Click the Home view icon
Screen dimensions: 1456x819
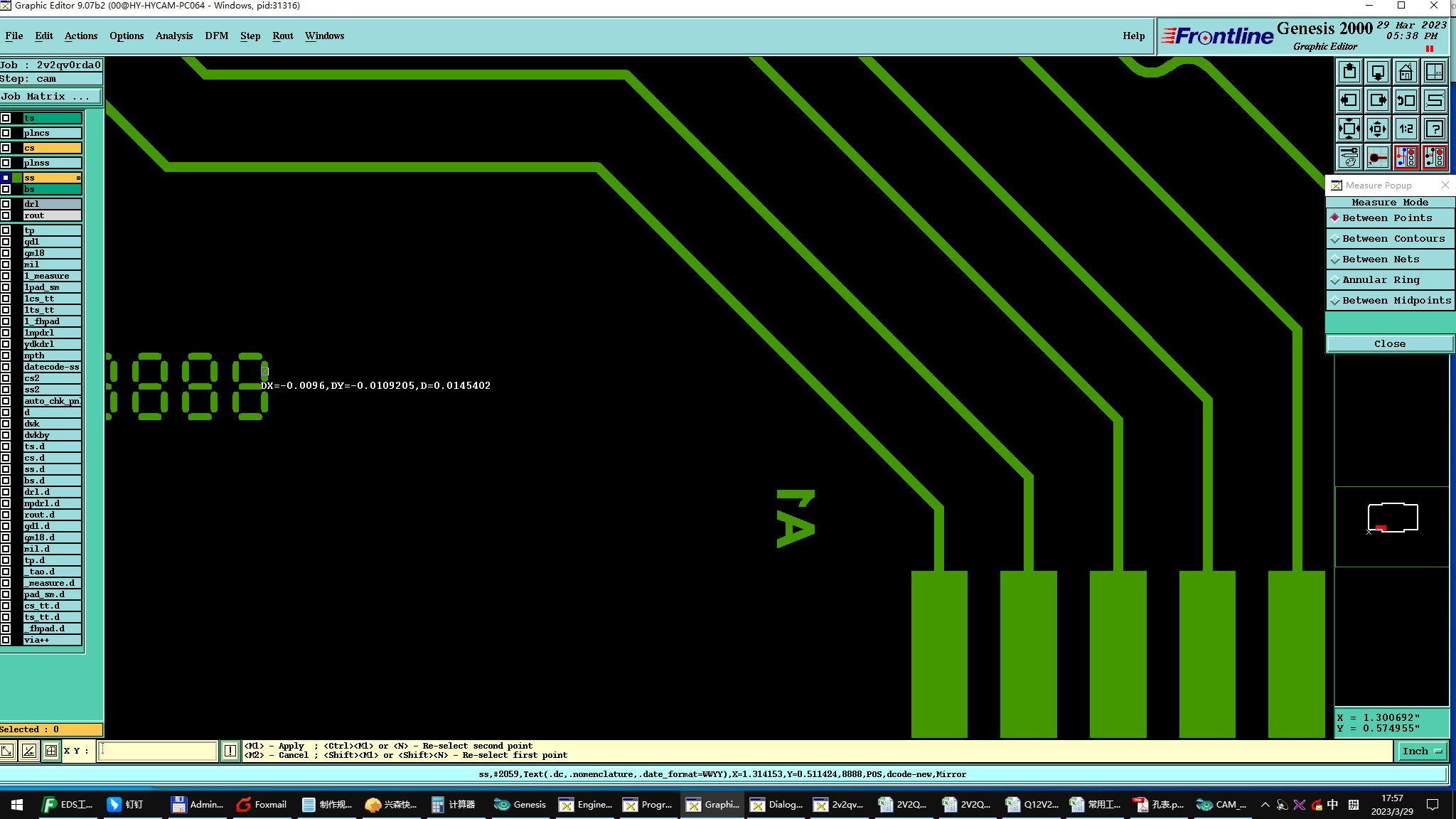tap(1406, 73)
